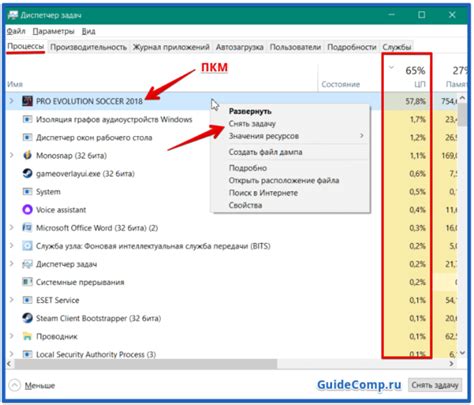Switch to the Производительность tab
474x405 pixels.
point(88,47)
